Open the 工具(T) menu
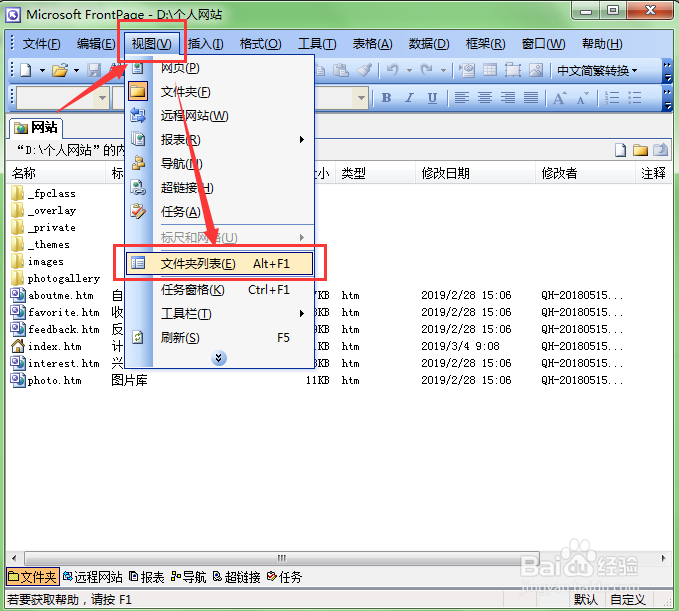 [x=317, y=44]
